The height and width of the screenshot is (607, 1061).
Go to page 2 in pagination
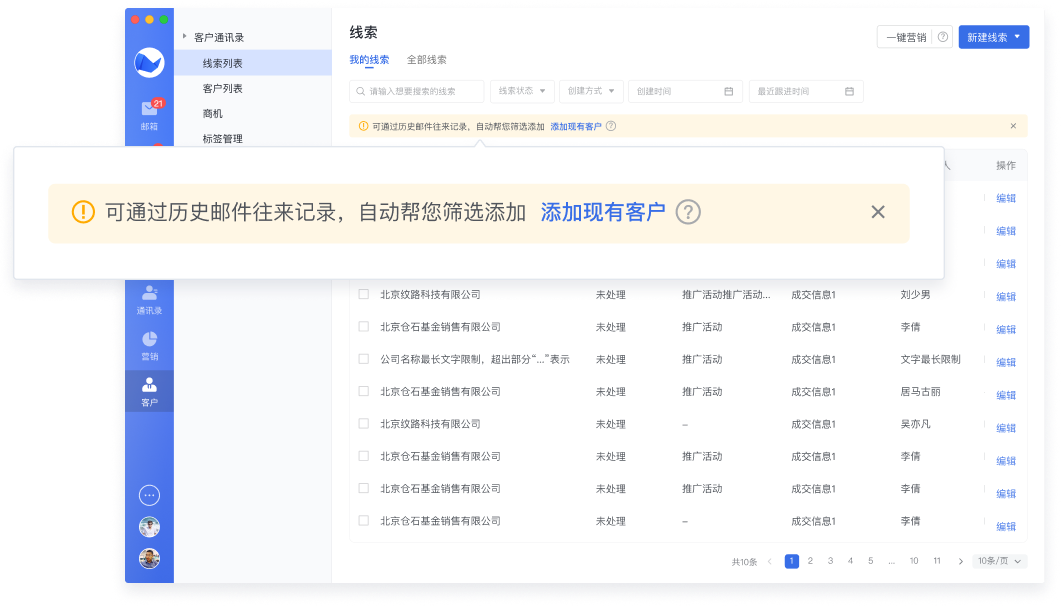click(810, 561)
